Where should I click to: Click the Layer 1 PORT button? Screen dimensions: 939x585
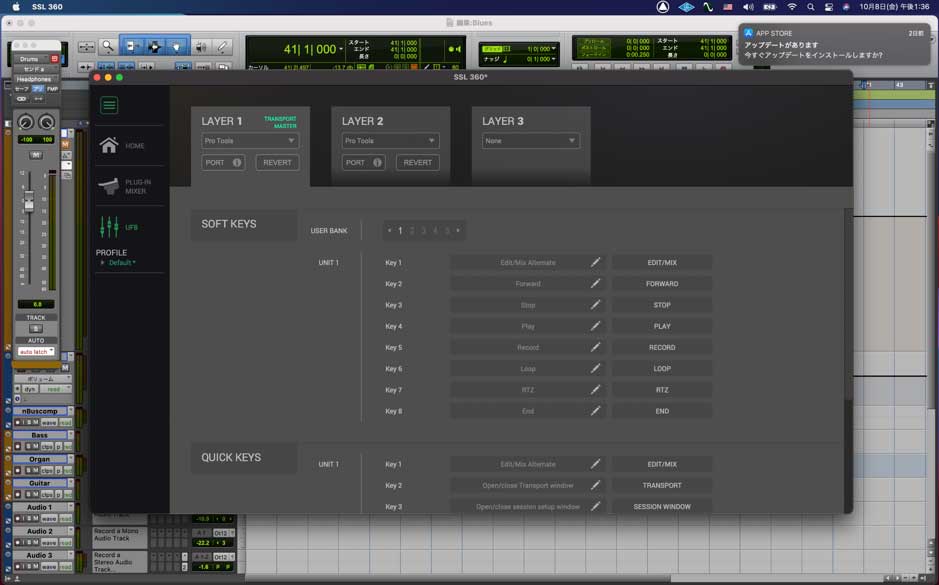tap(223, 163)
